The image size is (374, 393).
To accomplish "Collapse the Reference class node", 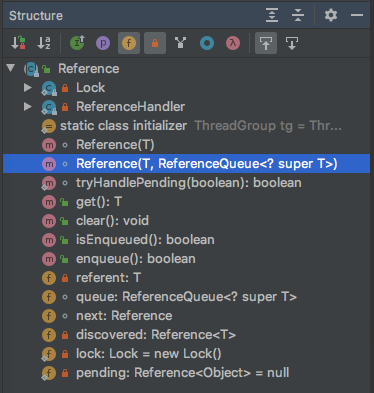I will (11, 68).
